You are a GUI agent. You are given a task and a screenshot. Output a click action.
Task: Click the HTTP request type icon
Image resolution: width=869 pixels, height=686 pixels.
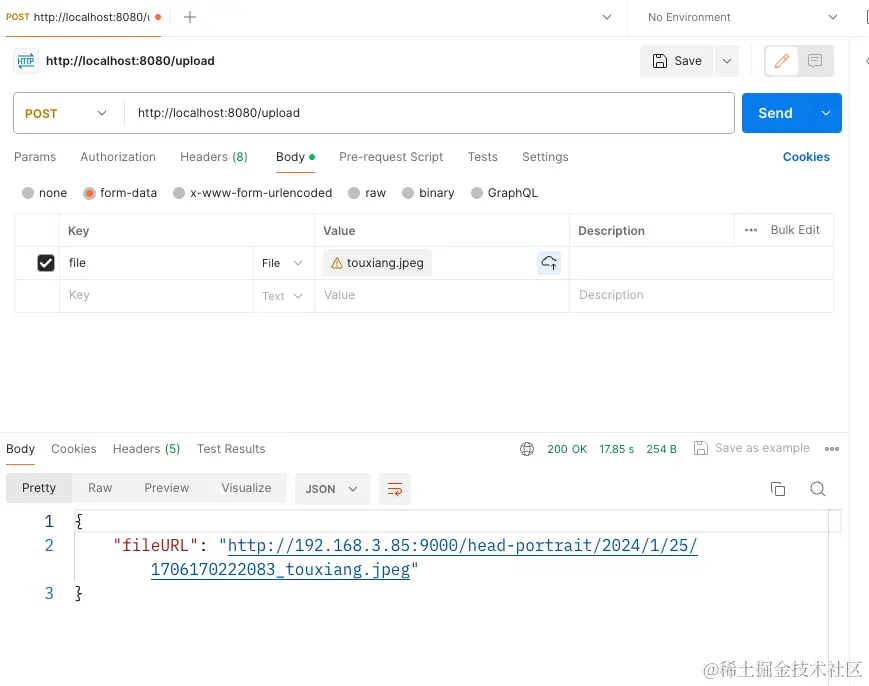(x=25, y=61)
